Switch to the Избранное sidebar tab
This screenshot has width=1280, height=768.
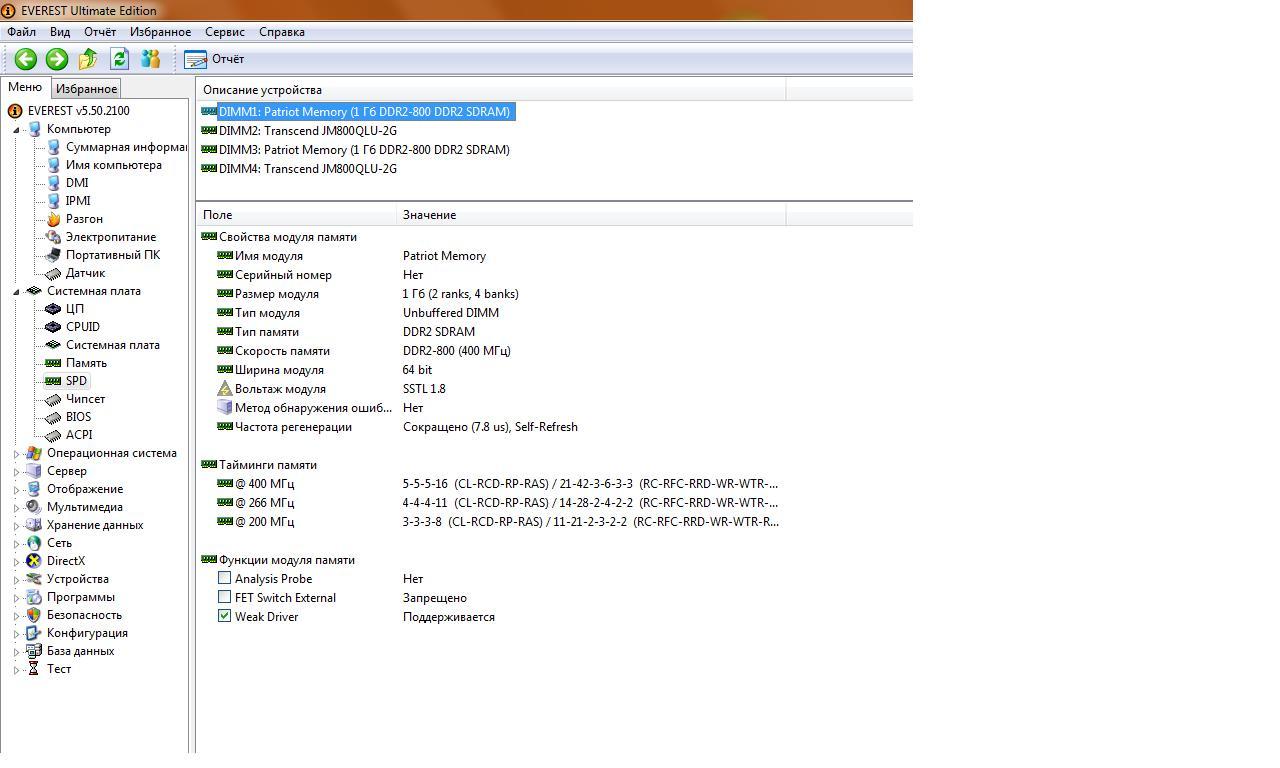pyautogui.click(x=86, y=89)
